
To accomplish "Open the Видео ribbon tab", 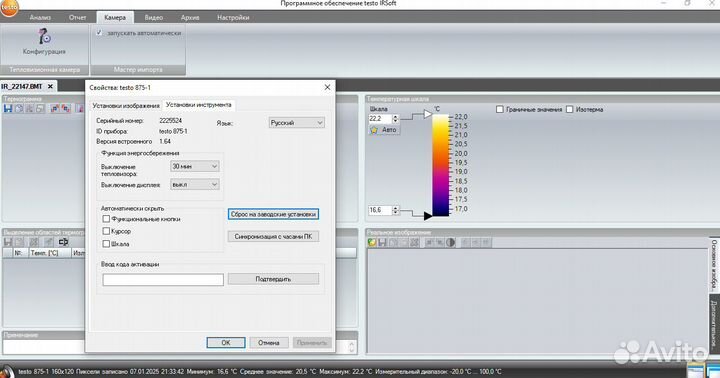I will [154, 17].
